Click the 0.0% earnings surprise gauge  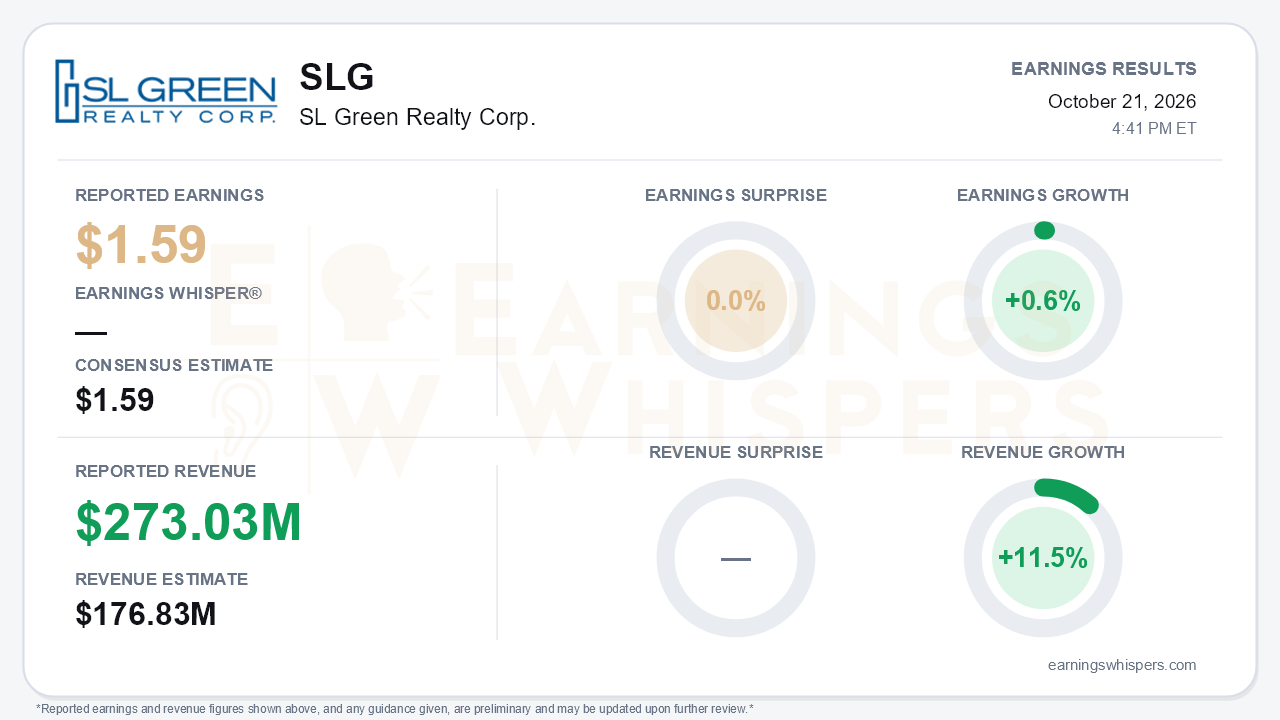tap(736, 301)
